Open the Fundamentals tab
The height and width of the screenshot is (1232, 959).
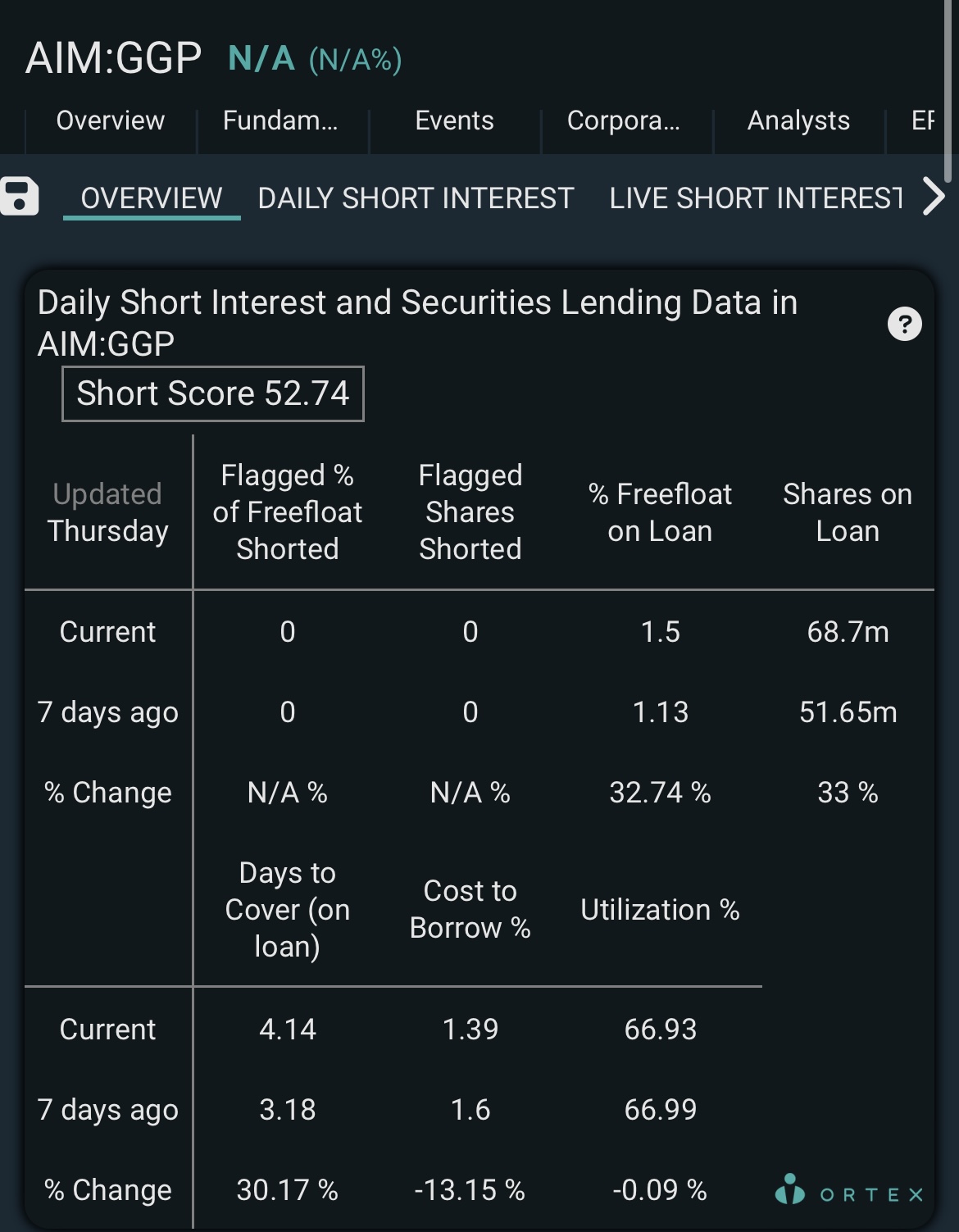280,120
